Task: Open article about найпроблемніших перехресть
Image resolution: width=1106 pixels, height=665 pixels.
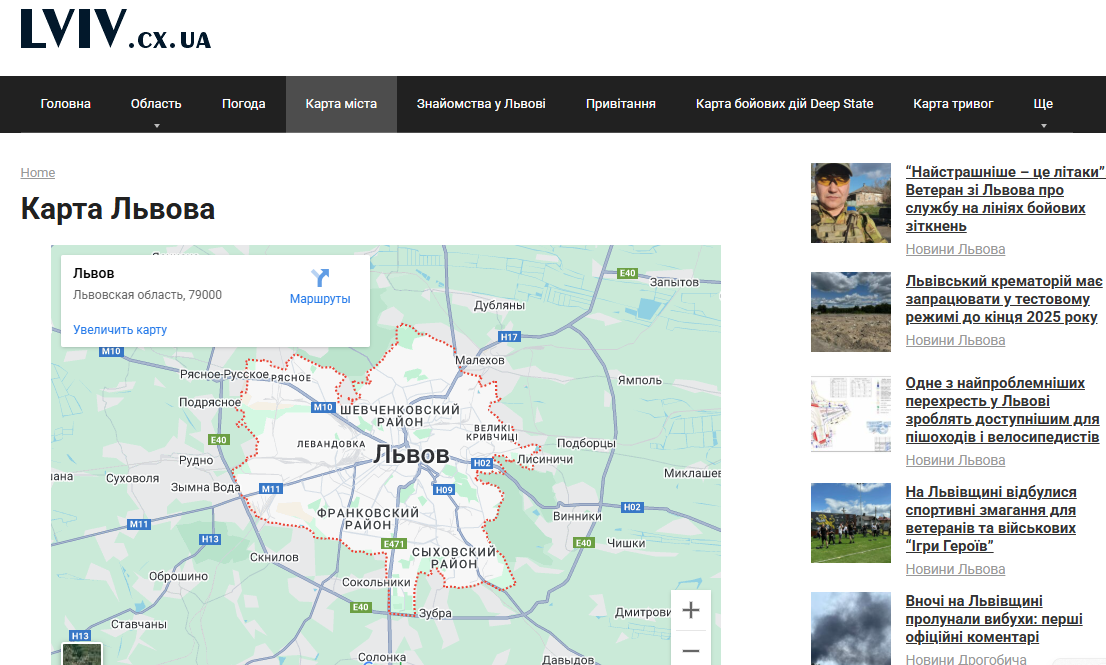Action: (1002, 410)
